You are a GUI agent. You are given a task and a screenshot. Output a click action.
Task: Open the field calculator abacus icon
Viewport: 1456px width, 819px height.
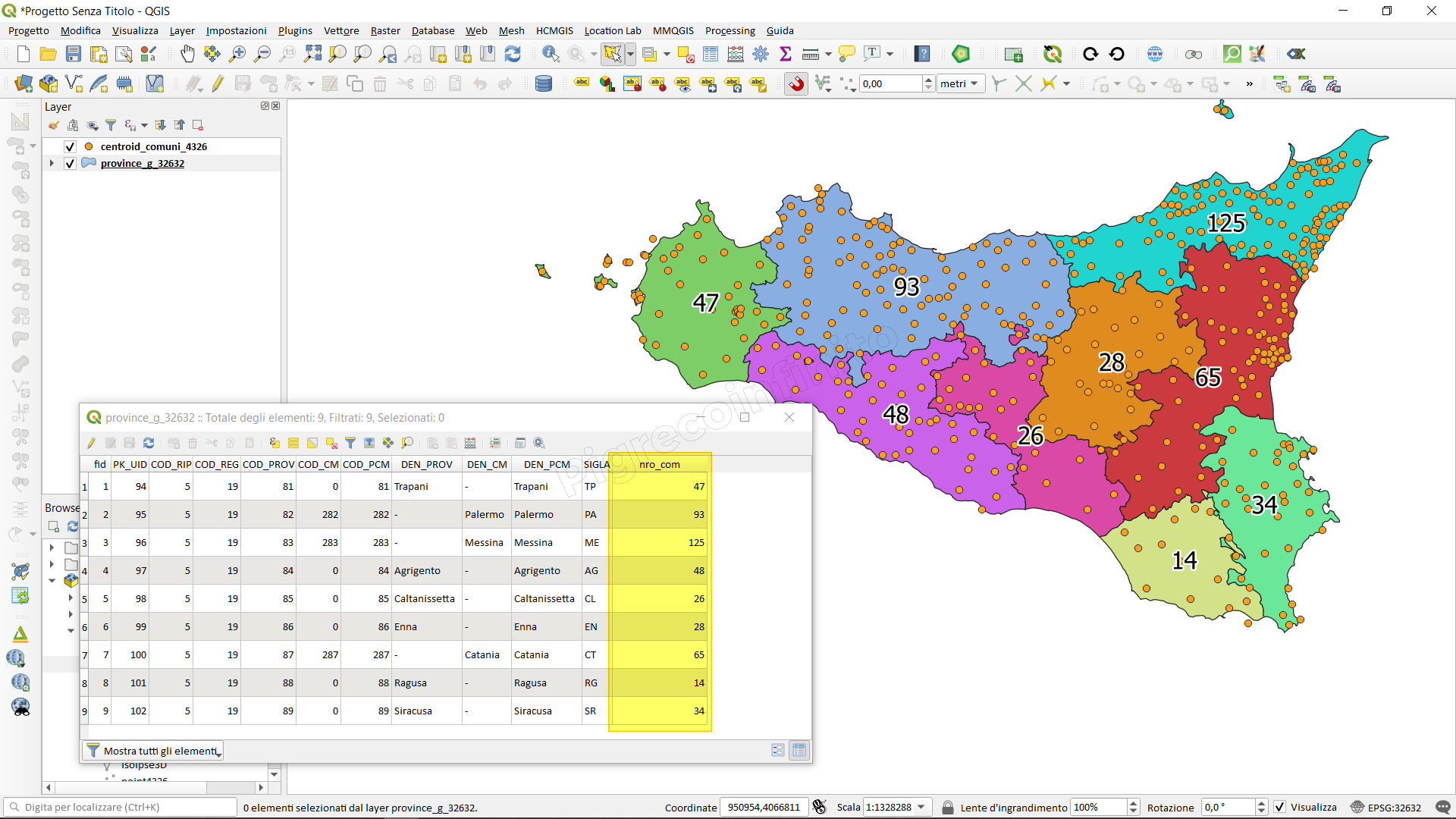click(x=736, y=54)
